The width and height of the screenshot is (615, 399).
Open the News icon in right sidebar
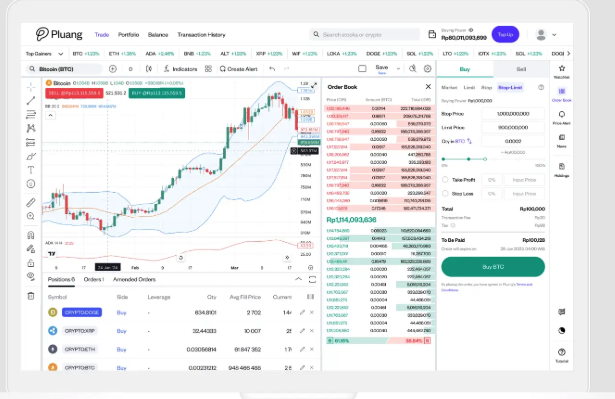(x=562, y=138)
